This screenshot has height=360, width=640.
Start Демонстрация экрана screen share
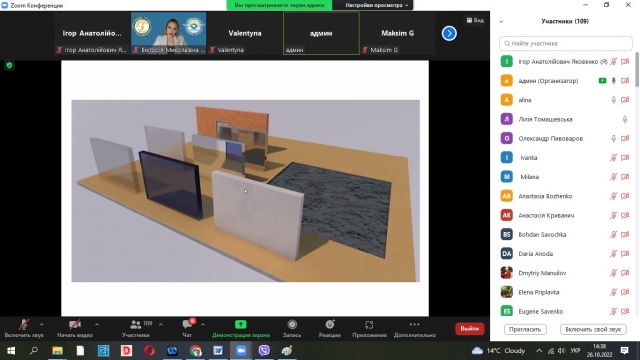241,329
